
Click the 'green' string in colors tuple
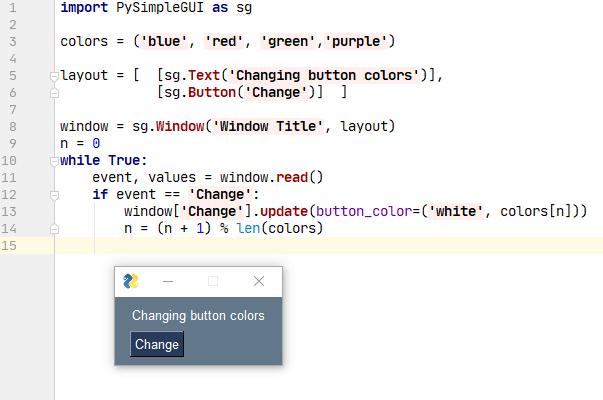point(288,42)
